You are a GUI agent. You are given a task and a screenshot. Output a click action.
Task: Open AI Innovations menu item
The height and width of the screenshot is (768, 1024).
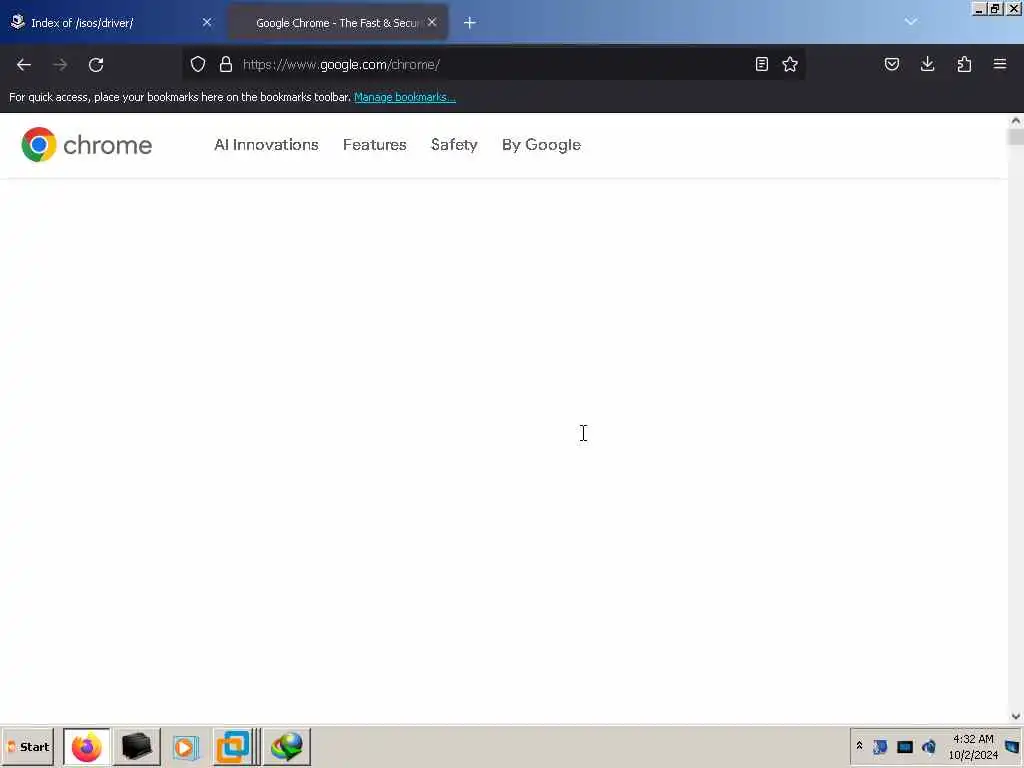266,145
